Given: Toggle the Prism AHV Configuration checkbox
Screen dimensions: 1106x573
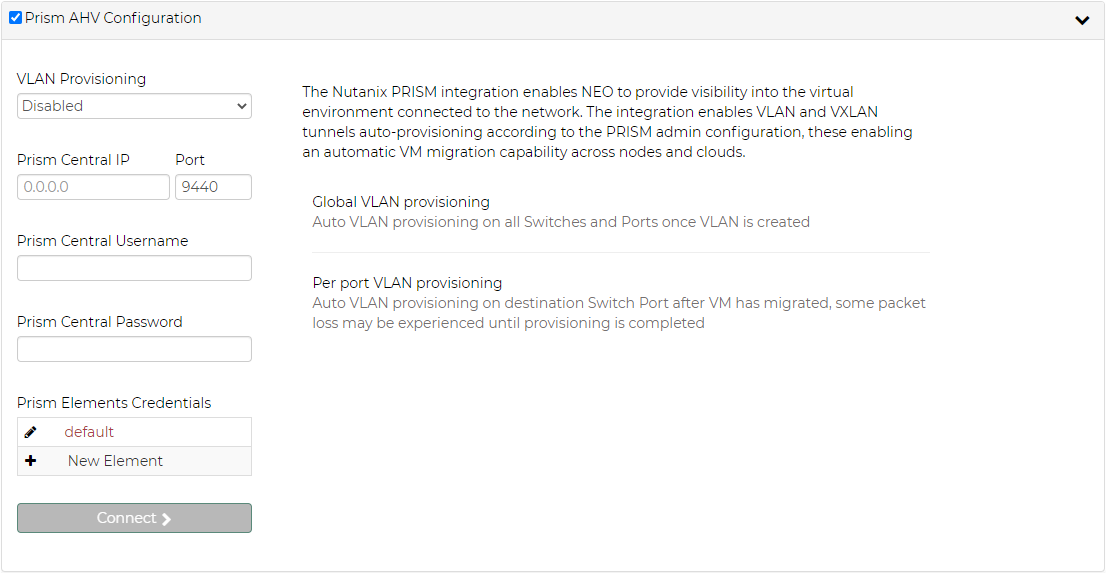Looking at the screenshot, I should tap(15, 18).
